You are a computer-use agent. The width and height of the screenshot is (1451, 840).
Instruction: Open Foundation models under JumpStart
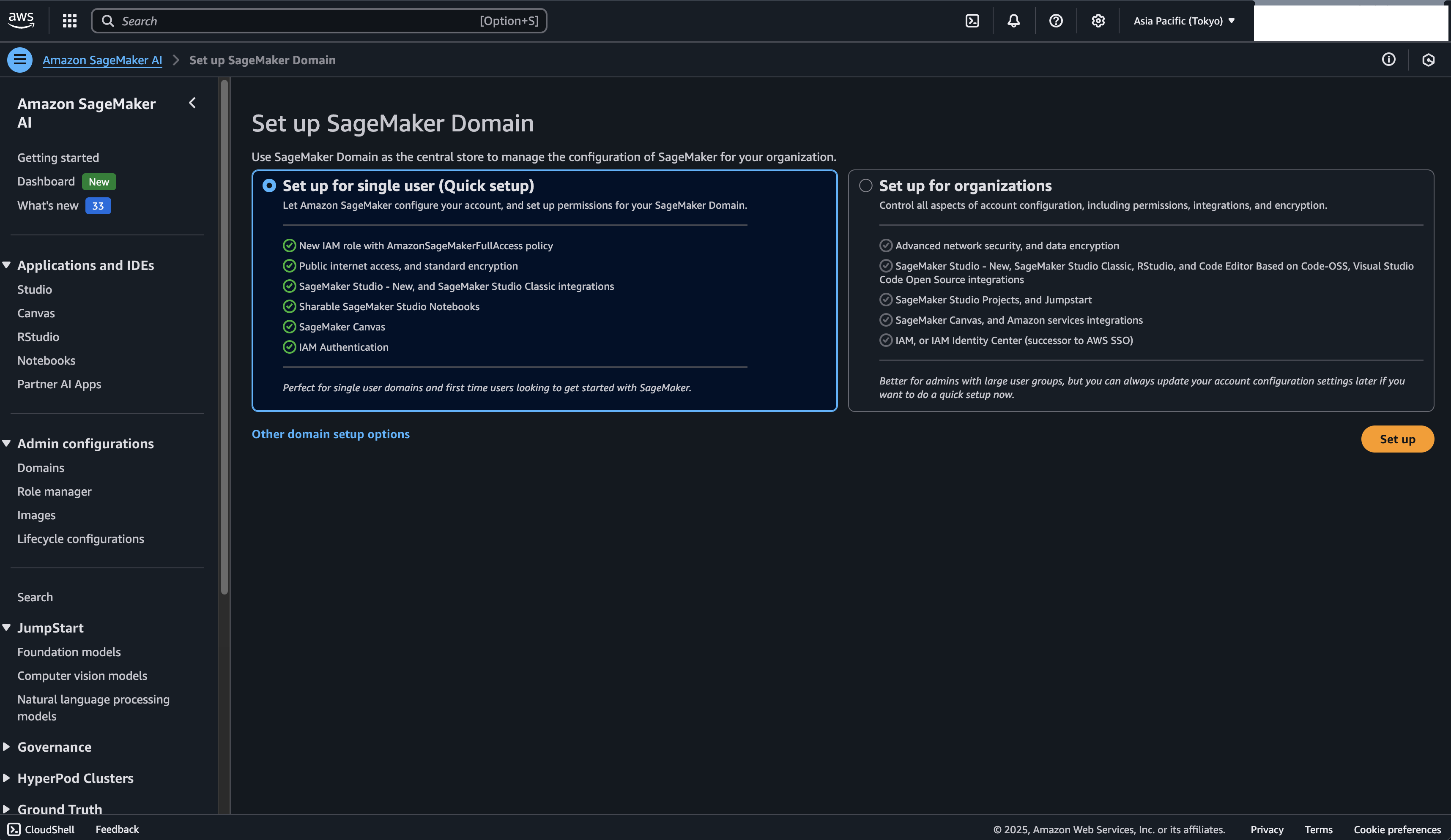(x=69, y=652)
